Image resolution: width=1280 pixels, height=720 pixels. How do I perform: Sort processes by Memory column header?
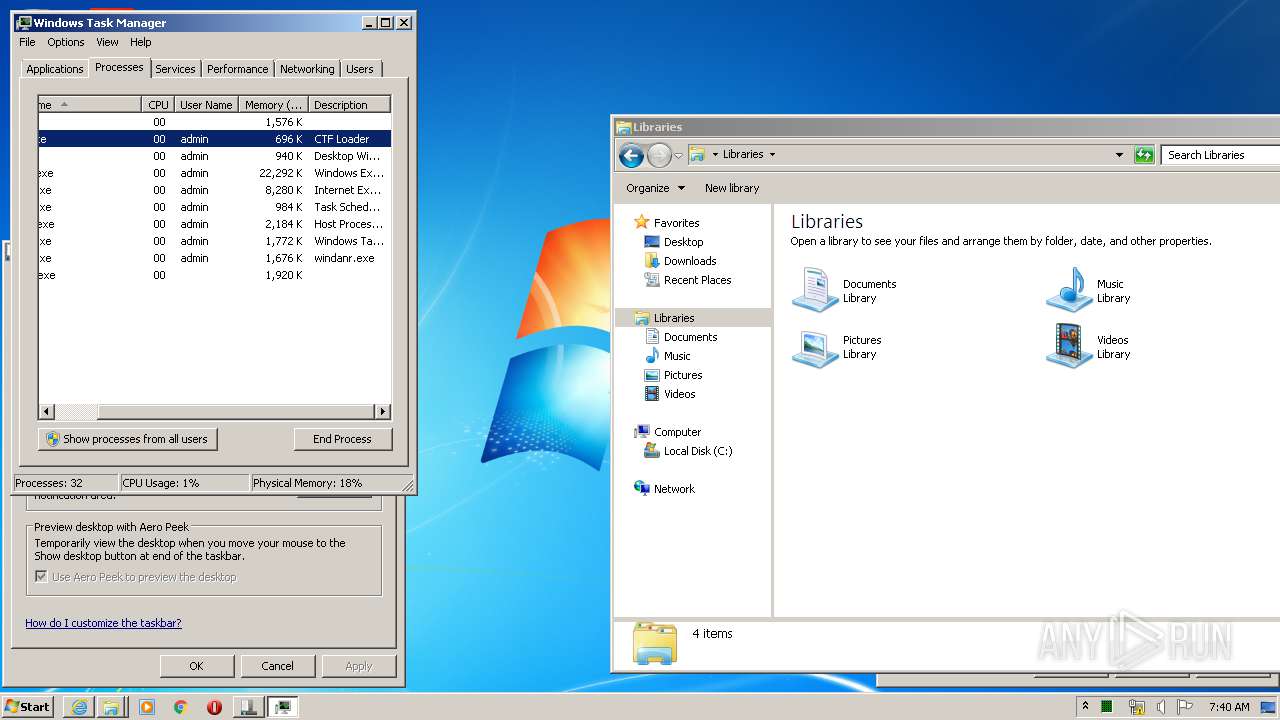[x=273, y=105]
